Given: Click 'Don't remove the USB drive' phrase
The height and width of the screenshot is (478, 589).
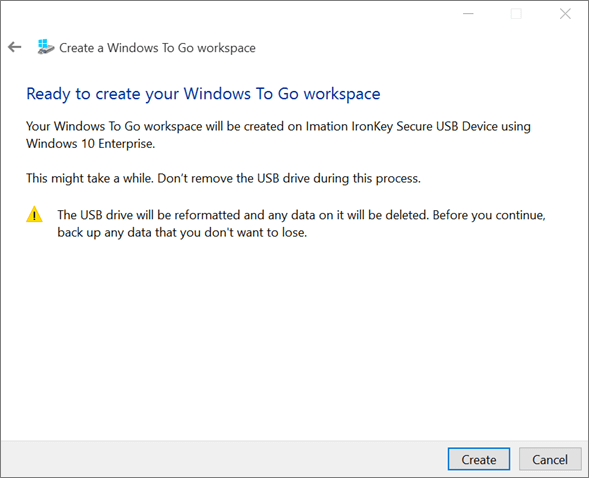Looking at the screenshot, I should click(x=235, y=178).
